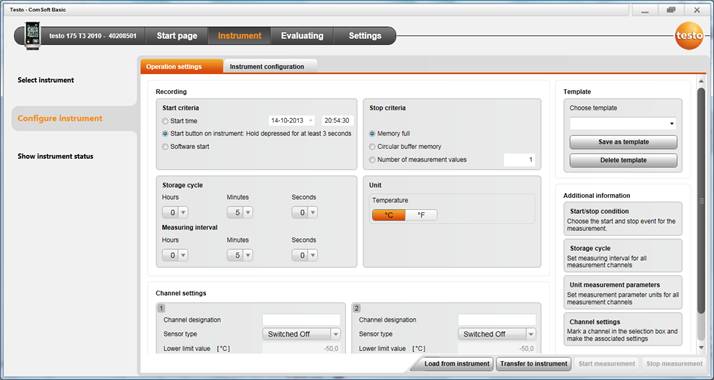714x380 pixels.
Task: Select channel 2 number box
Action: click(357, 308)
